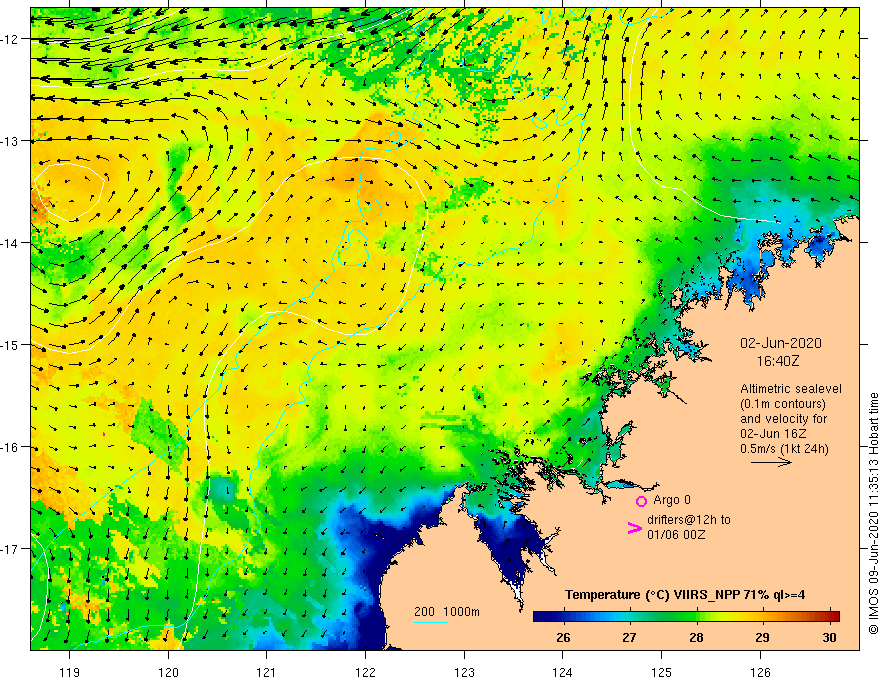This screenshot has width=880, height=680.
Task: Click the 0.5m/s velocity scale arrow
Action: [771, 462]
